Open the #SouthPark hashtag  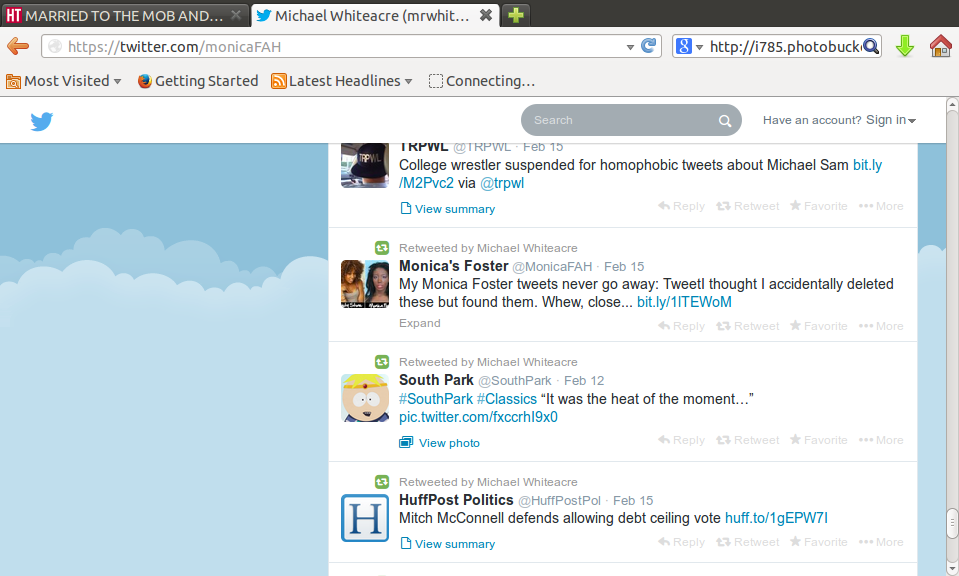click(x=436, y=399)
